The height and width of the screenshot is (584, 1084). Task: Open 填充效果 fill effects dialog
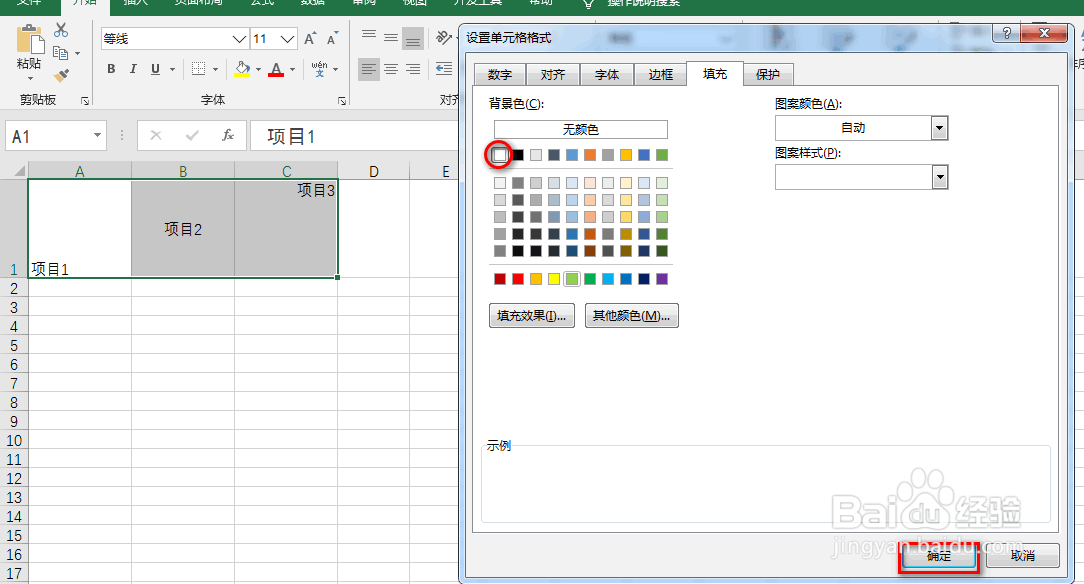point(532,316)
